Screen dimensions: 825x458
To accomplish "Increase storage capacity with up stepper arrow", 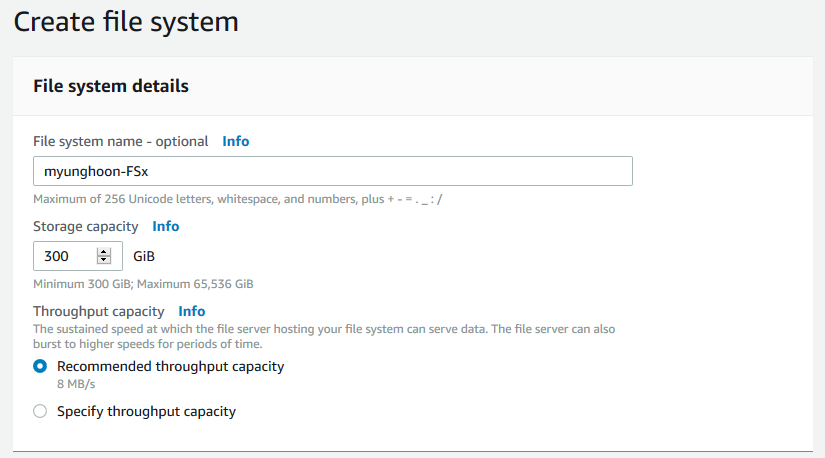I will click(x=104, y=252).
